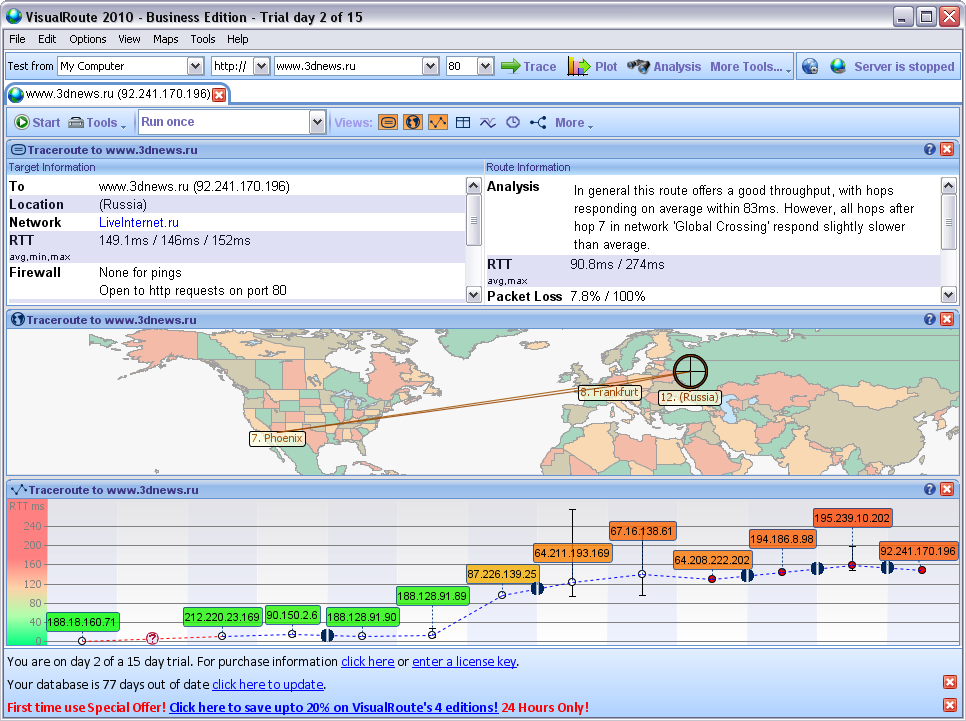966x721 pixels.
Task: Dismiss the database out-of-date notice
Action: pyautogui.click(x=949, y=682)
